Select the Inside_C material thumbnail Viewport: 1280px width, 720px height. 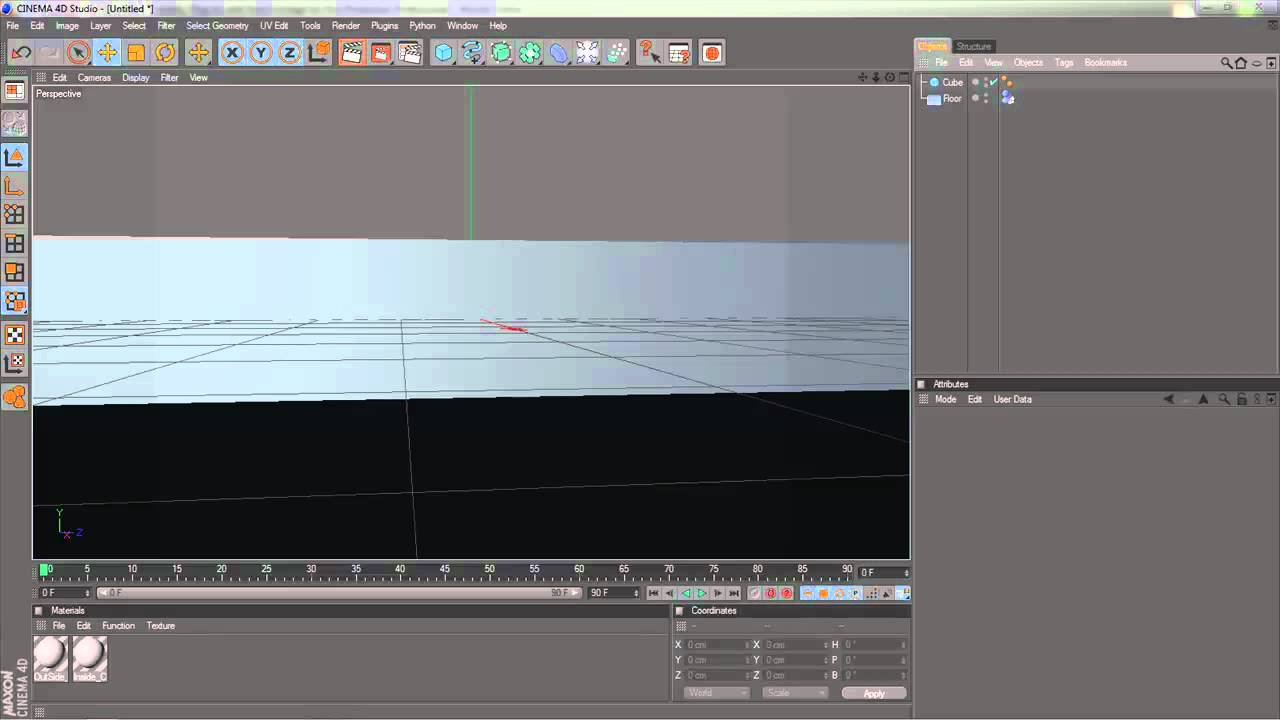click(x=89, y=660)
